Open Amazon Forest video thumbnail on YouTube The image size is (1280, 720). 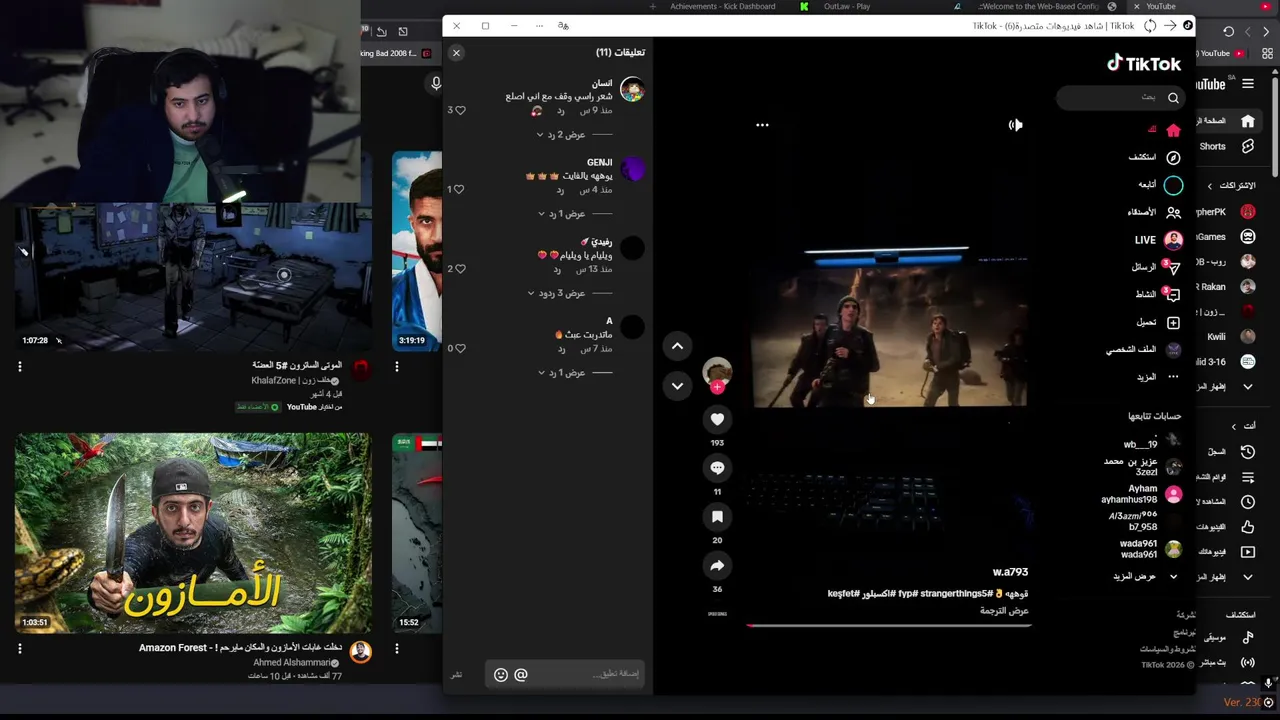pos(193,532)
